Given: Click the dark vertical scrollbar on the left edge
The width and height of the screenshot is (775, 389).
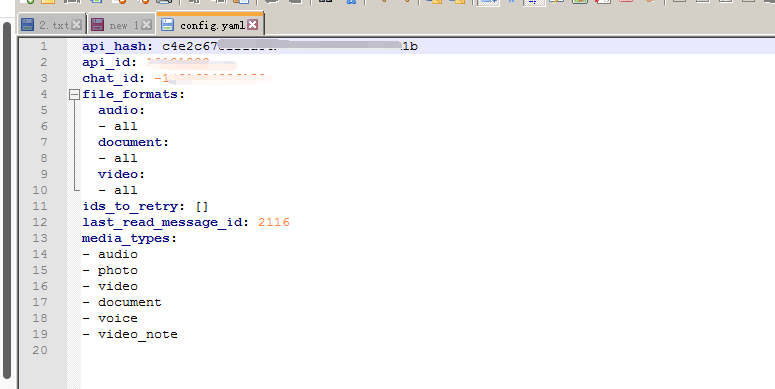Looking at the screenshot, I should [6, 200].
